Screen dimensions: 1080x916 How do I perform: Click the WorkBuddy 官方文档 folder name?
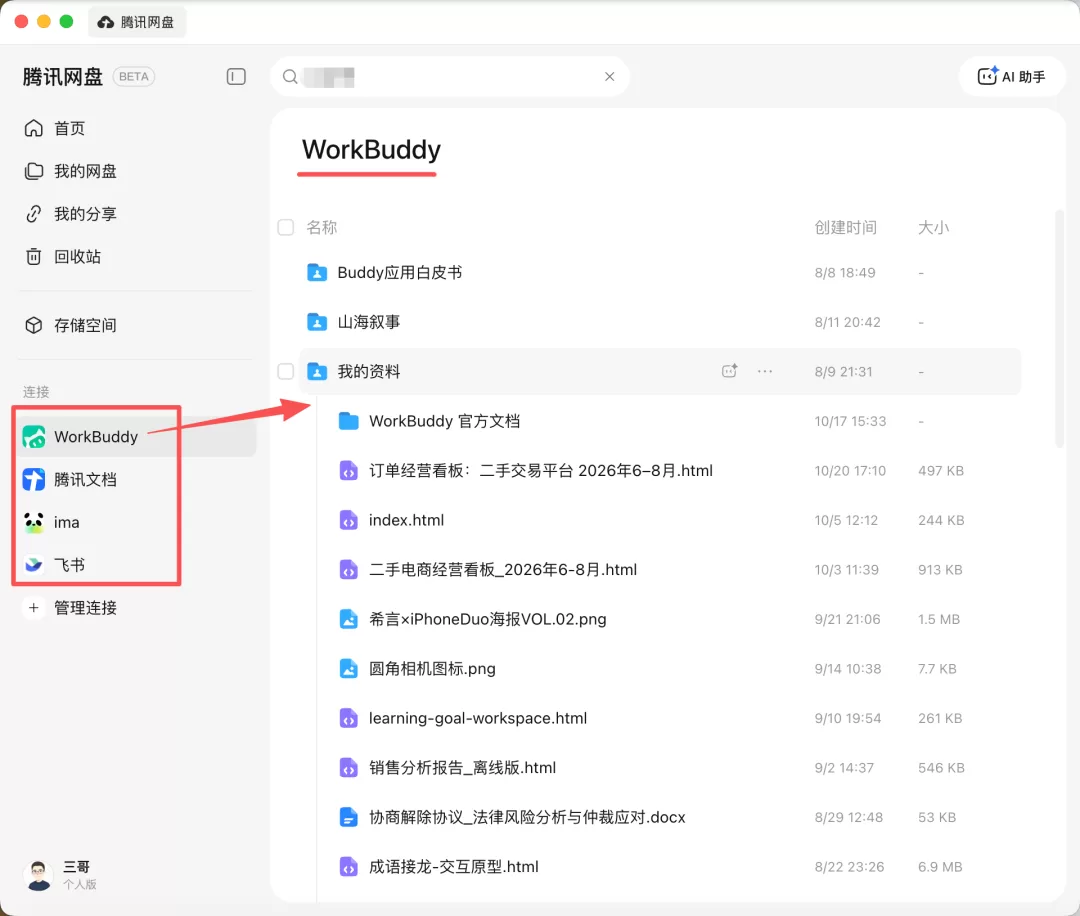pyautogui.click(x=444, y=421)
